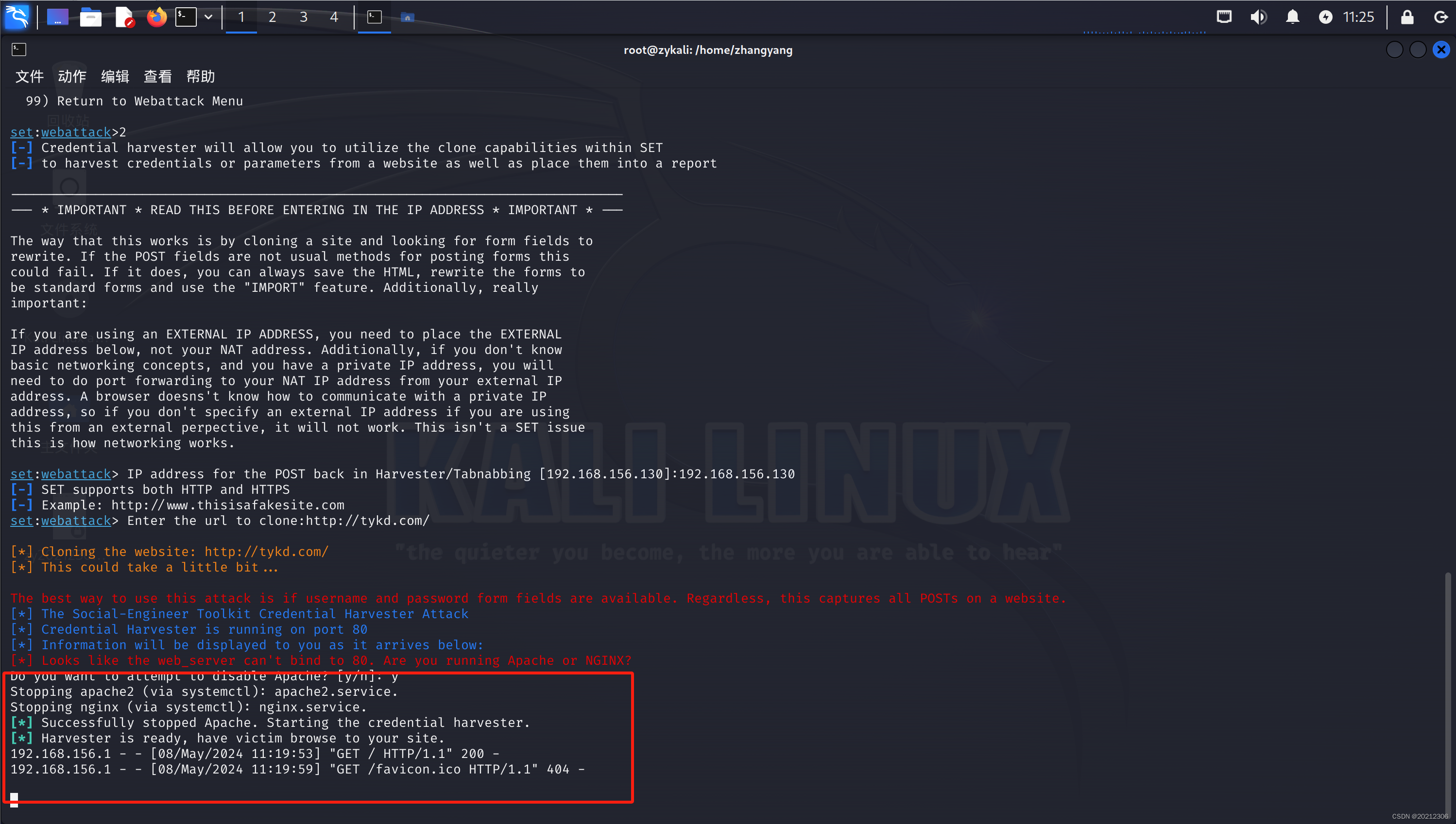The height and width of the screenshot is (824, 1456).
Task: Click the show desktop panel icon
Action: click(57, 17)
